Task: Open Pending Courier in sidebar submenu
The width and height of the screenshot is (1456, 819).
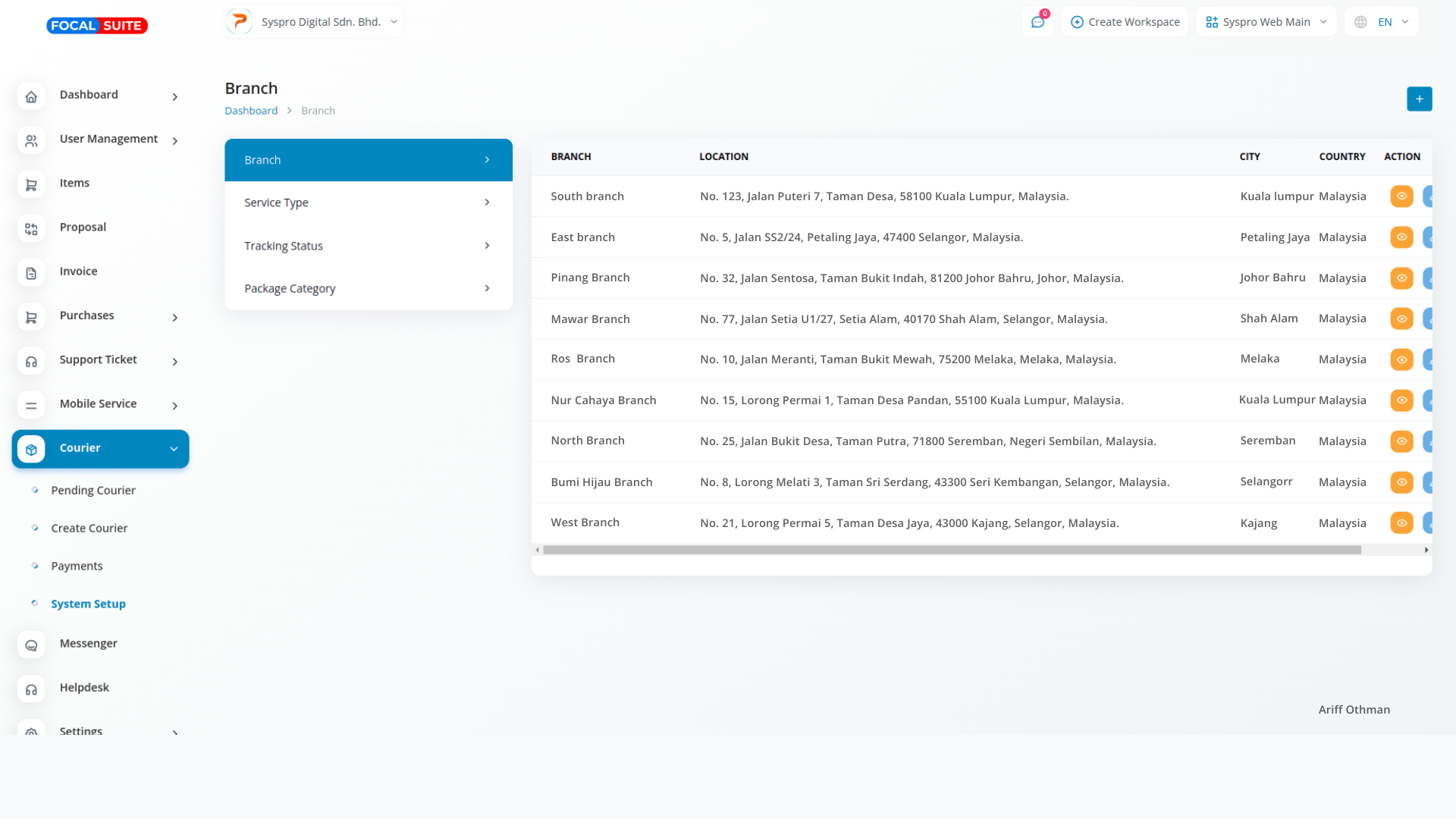Action: (x=93, y=491)
